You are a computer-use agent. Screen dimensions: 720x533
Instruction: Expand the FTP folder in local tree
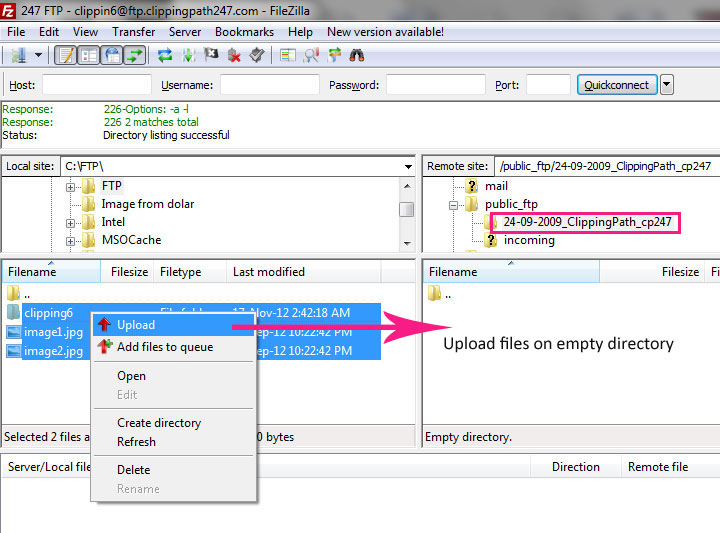tap(70, 187)
